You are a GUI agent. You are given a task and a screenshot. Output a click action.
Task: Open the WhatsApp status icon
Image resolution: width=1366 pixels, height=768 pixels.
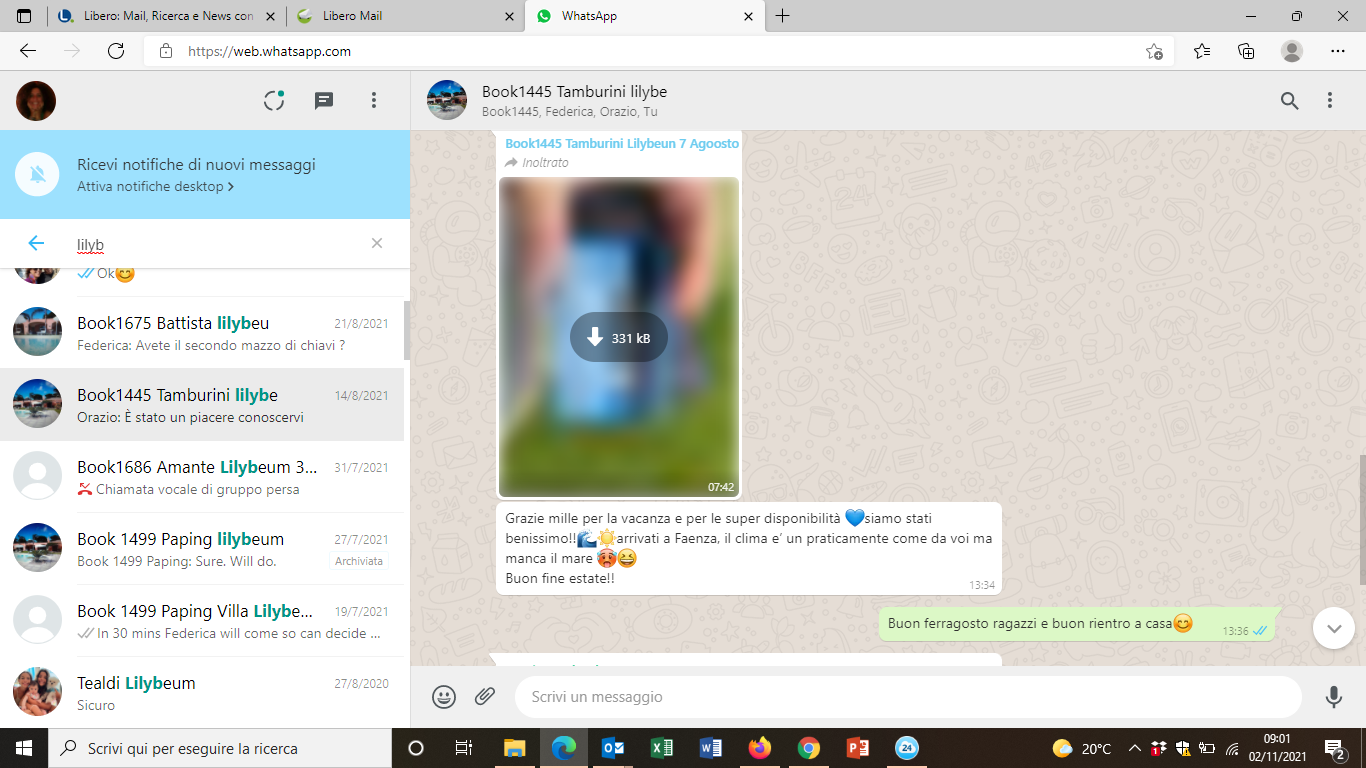[x=274, y=100]
